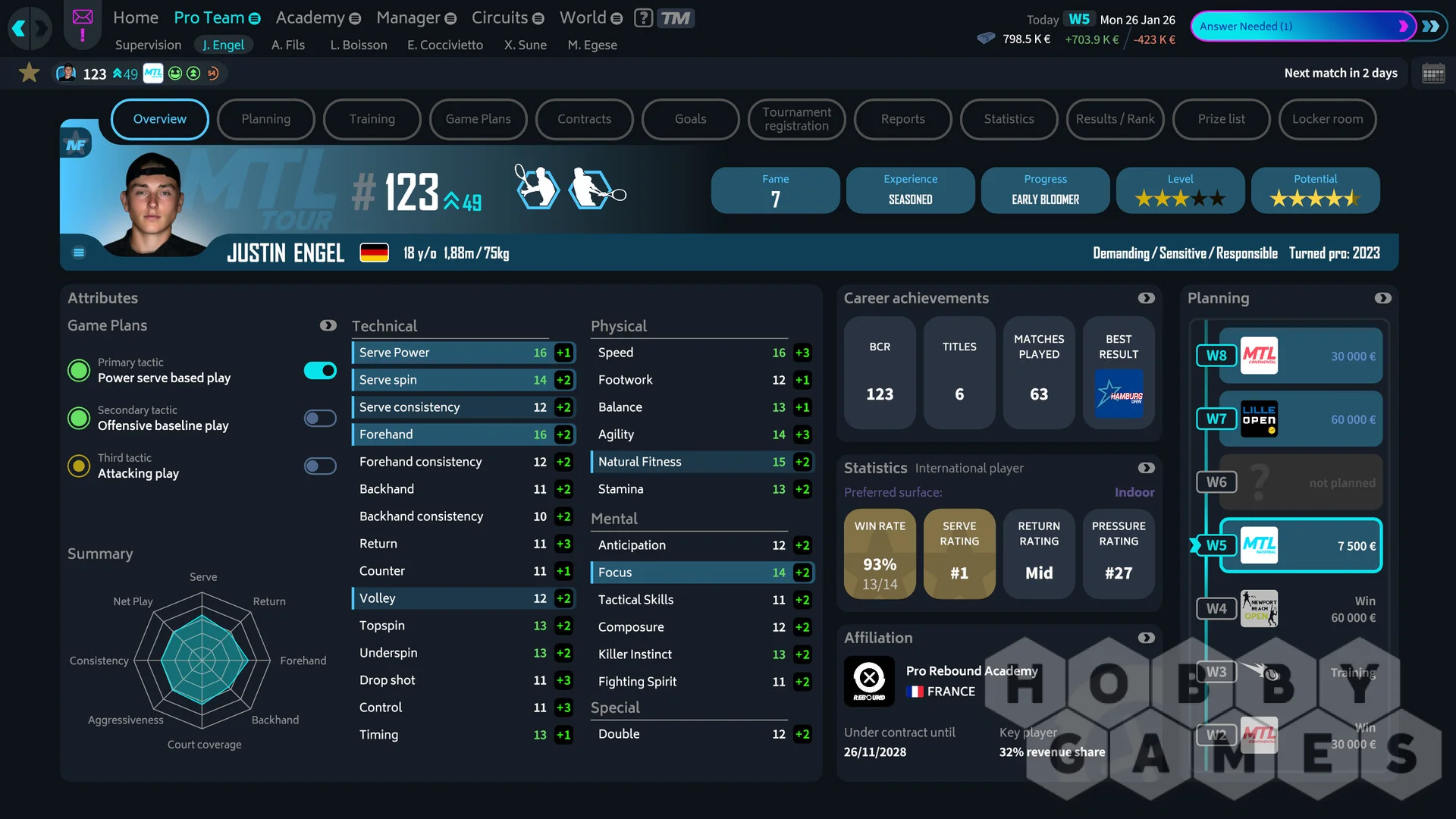Open the list menu icon beside Justin Engel
Image resolution: width=1456 pixels, height=819 pixels.
click(79, 253)
